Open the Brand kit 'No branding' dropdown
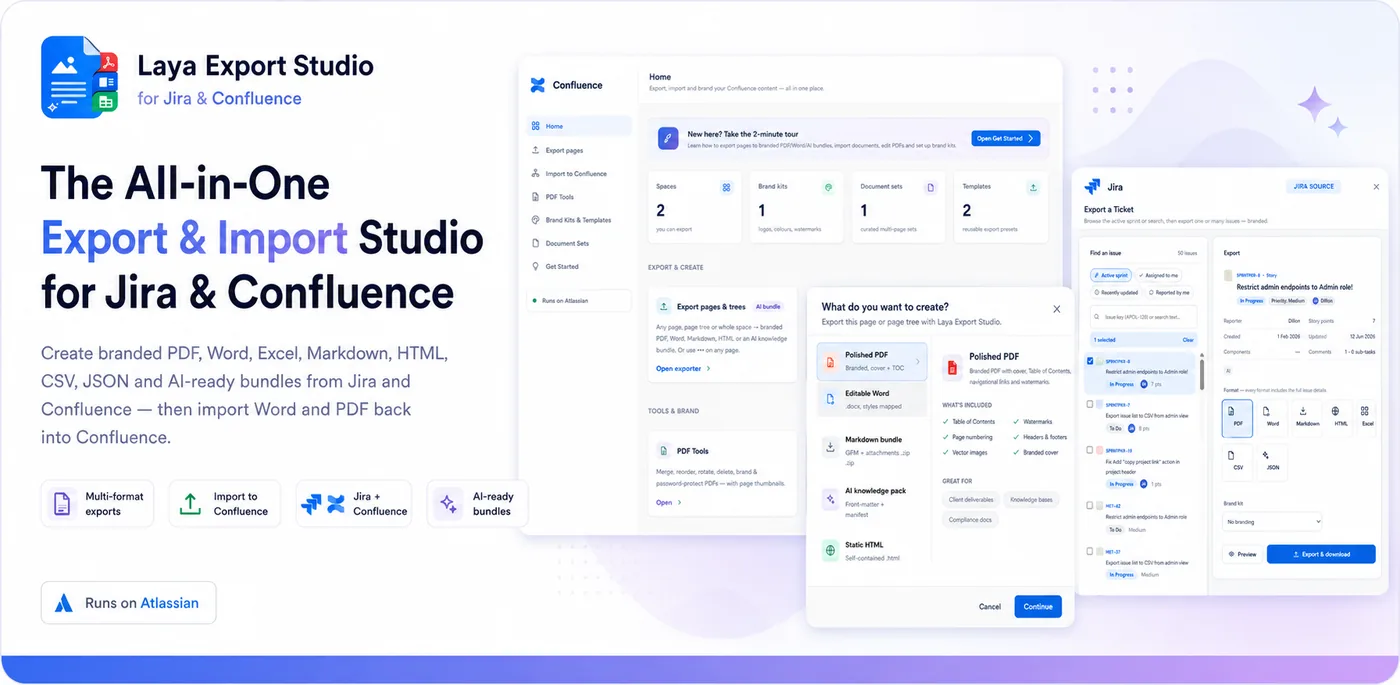1400x685 pixels. pyautogui.click(x=1272, y=521)
